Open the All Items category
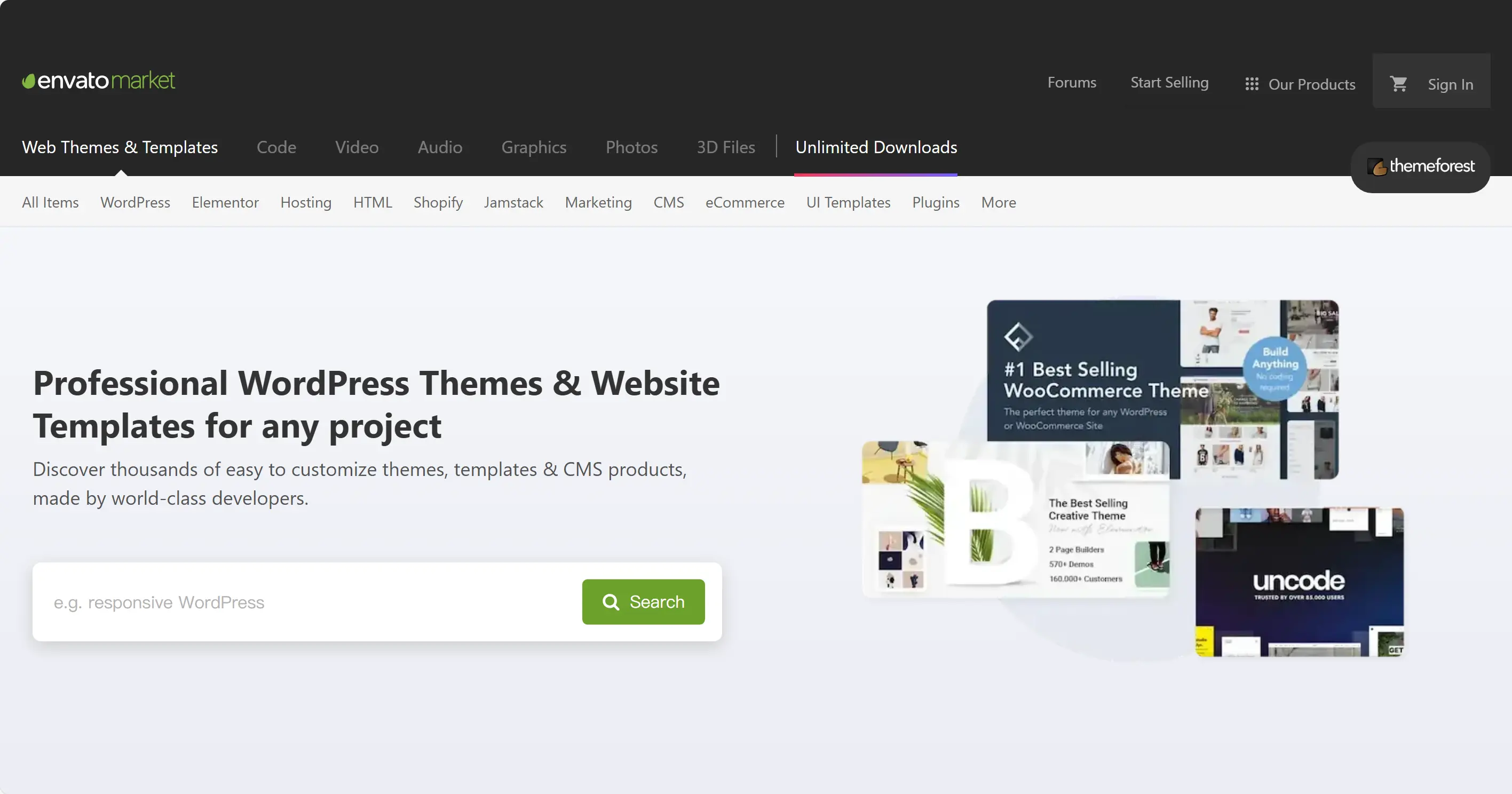1512x794 pixels. coord(51,202)
